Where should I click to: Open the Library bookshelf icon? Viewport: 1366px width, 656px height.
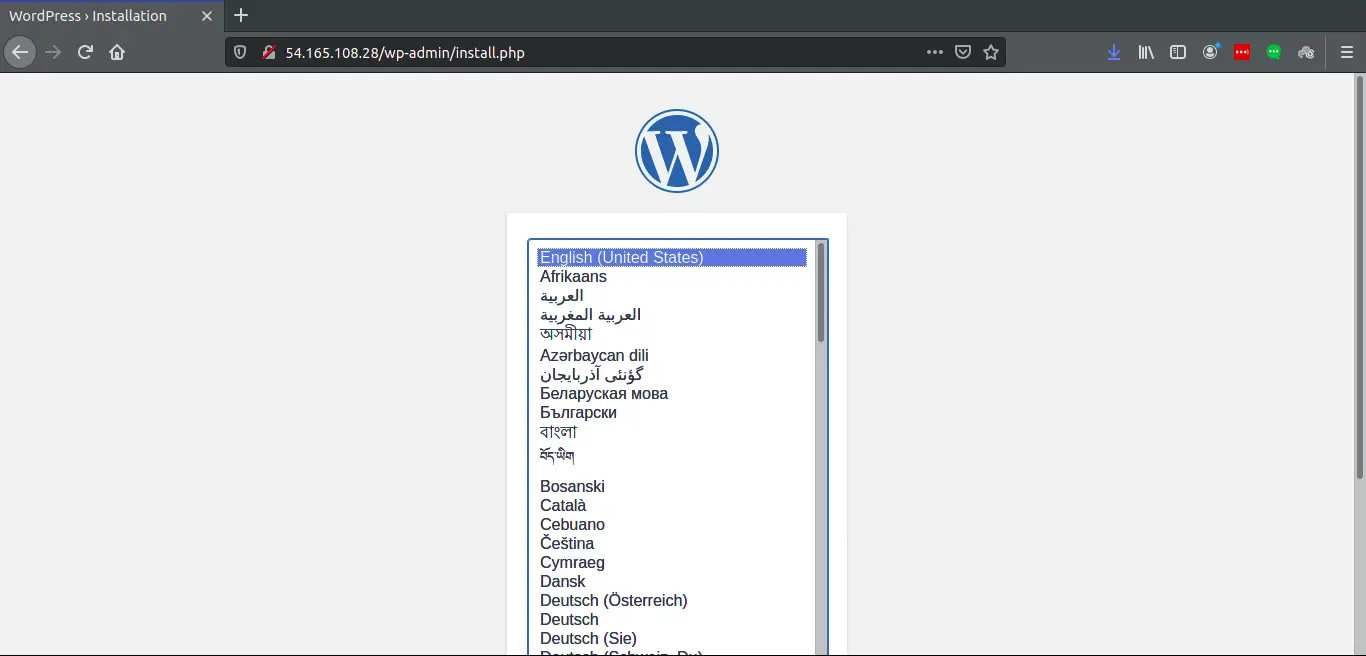[1146, 52]
